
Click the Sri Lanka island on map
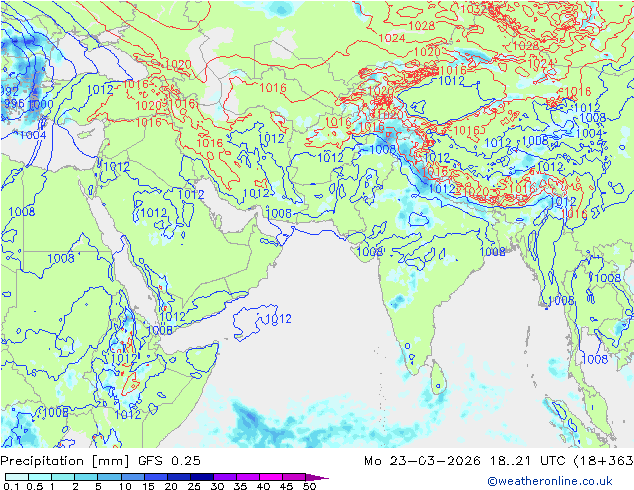(437, 378)
